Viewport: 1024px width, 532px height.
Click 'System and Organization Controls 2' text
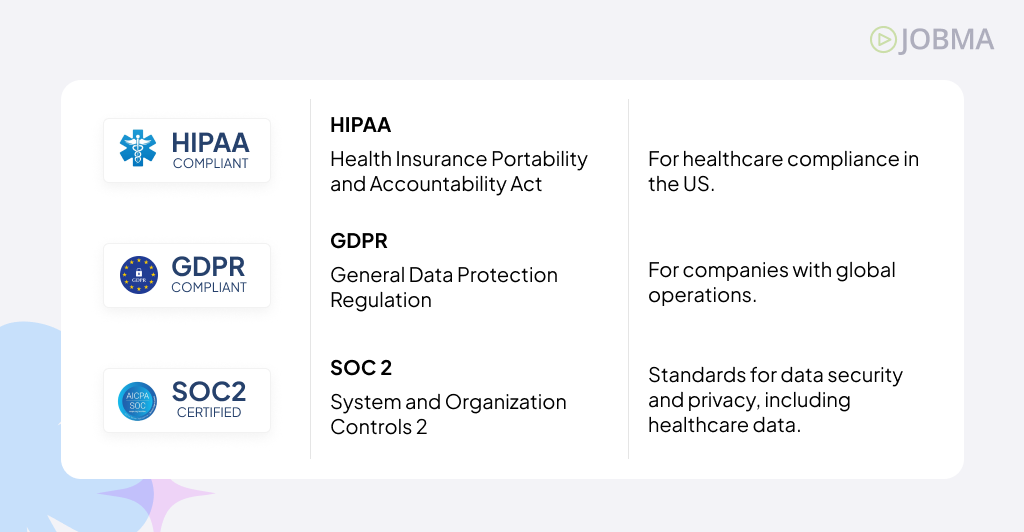pyautogui.click(x=448, y=415)
